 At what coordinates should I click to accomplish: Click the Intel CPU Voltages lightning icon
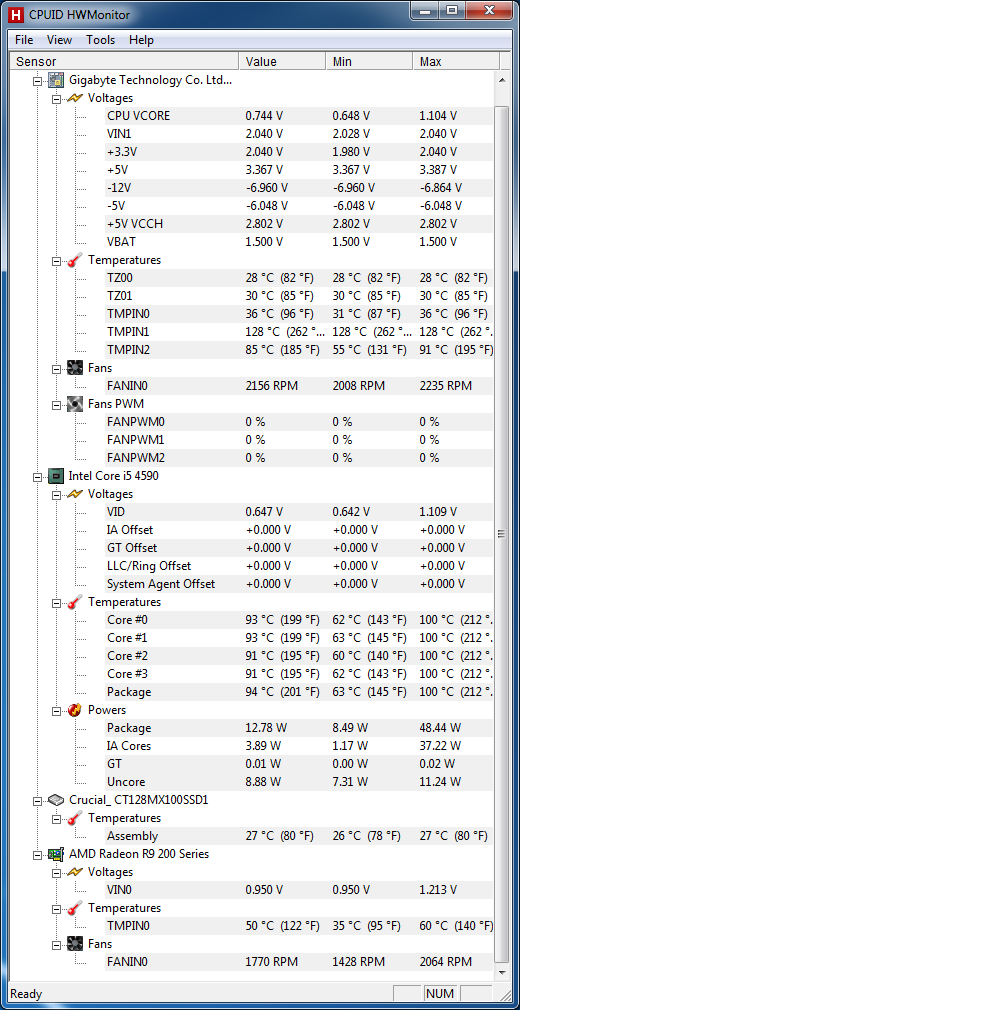tap(75, 494)
